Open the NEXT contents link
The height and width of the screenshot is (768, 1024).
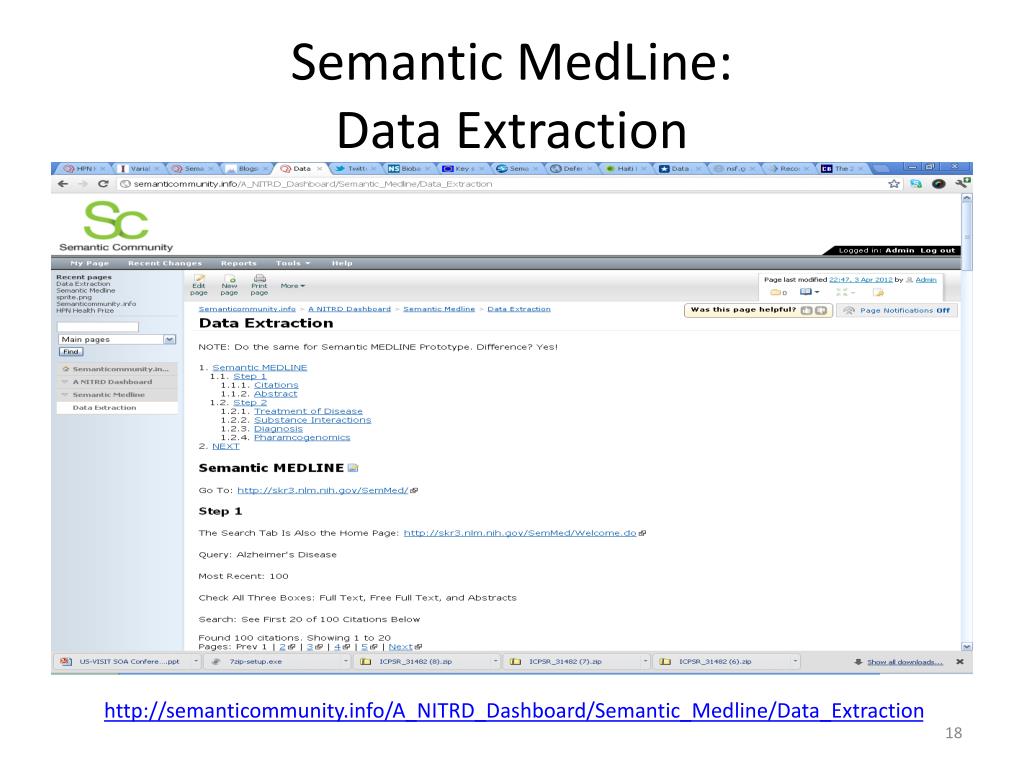click(226, 446)
